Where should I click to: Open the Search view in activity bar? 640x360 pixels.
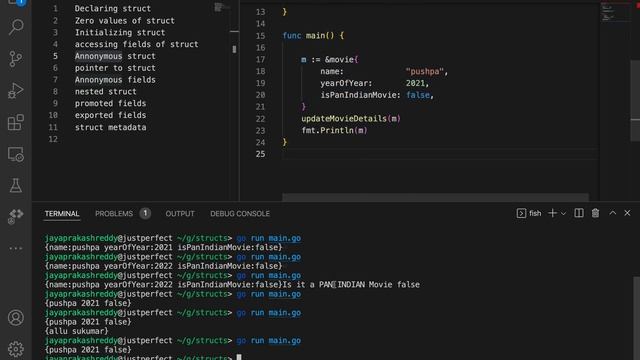(16, 27)
